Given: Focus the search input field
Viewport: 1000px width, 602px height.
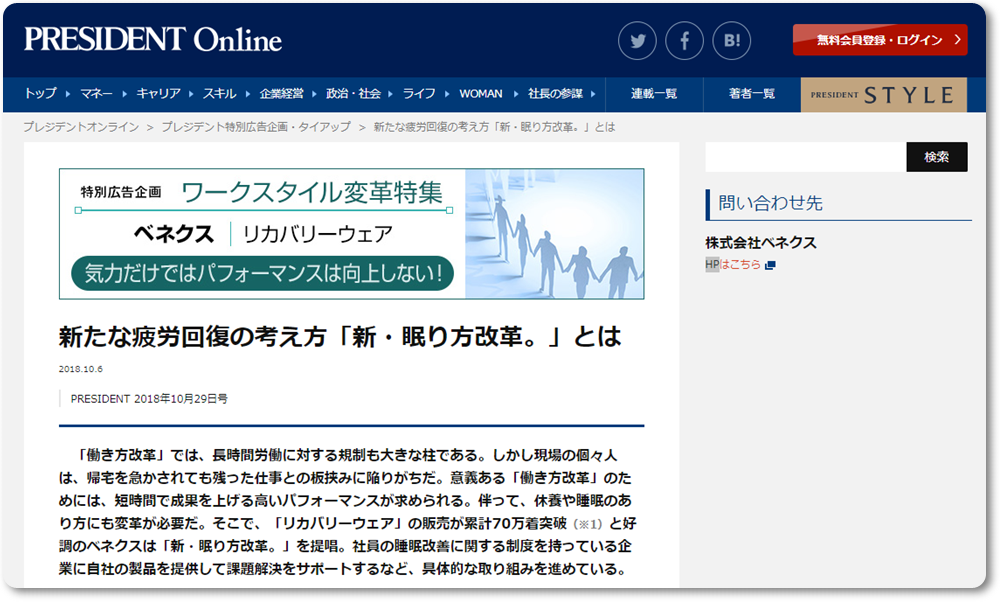Looking at the screenshot, I should coord(805,157).
